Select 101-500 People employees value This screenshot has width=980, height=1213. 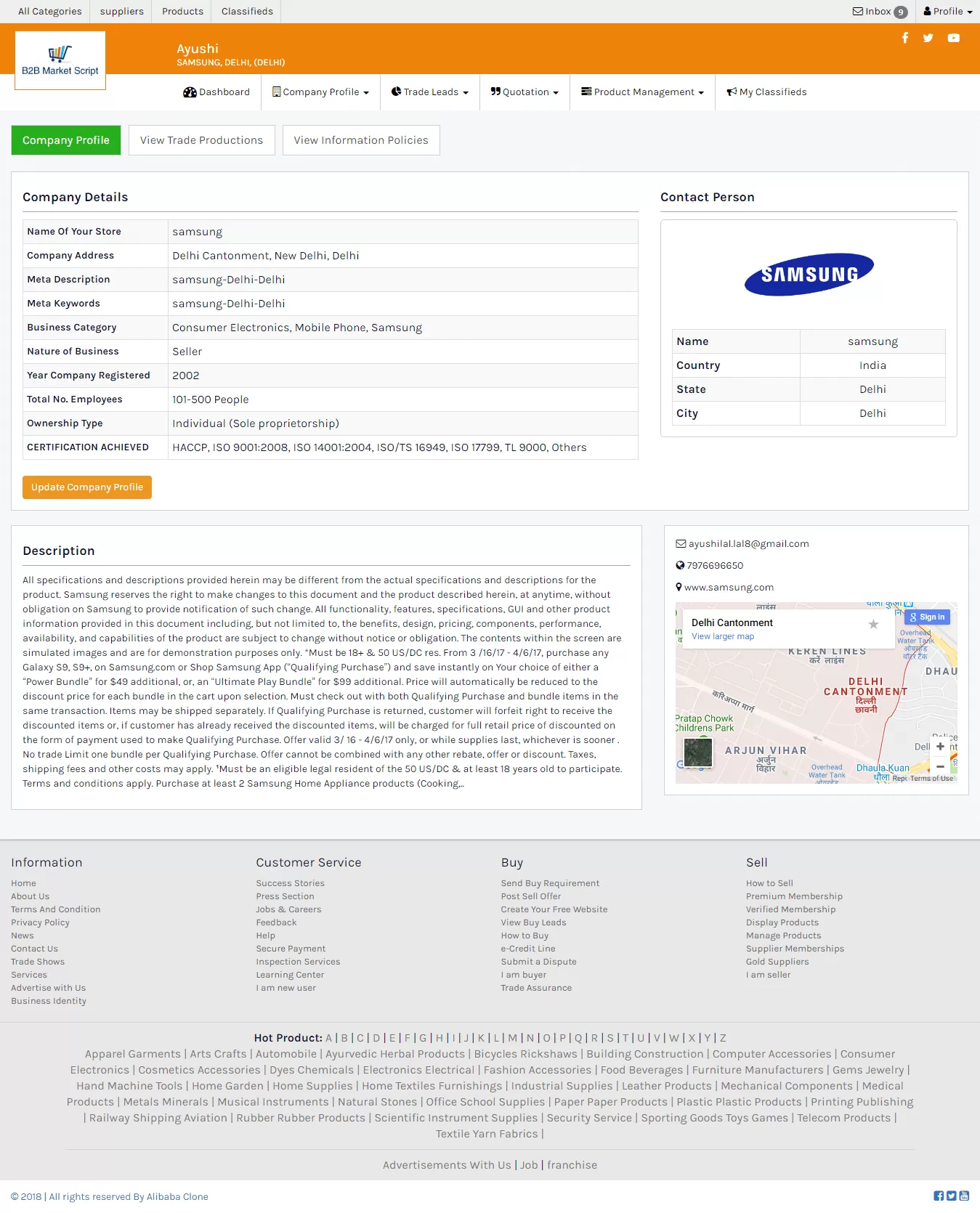click(x=210, y=399)
